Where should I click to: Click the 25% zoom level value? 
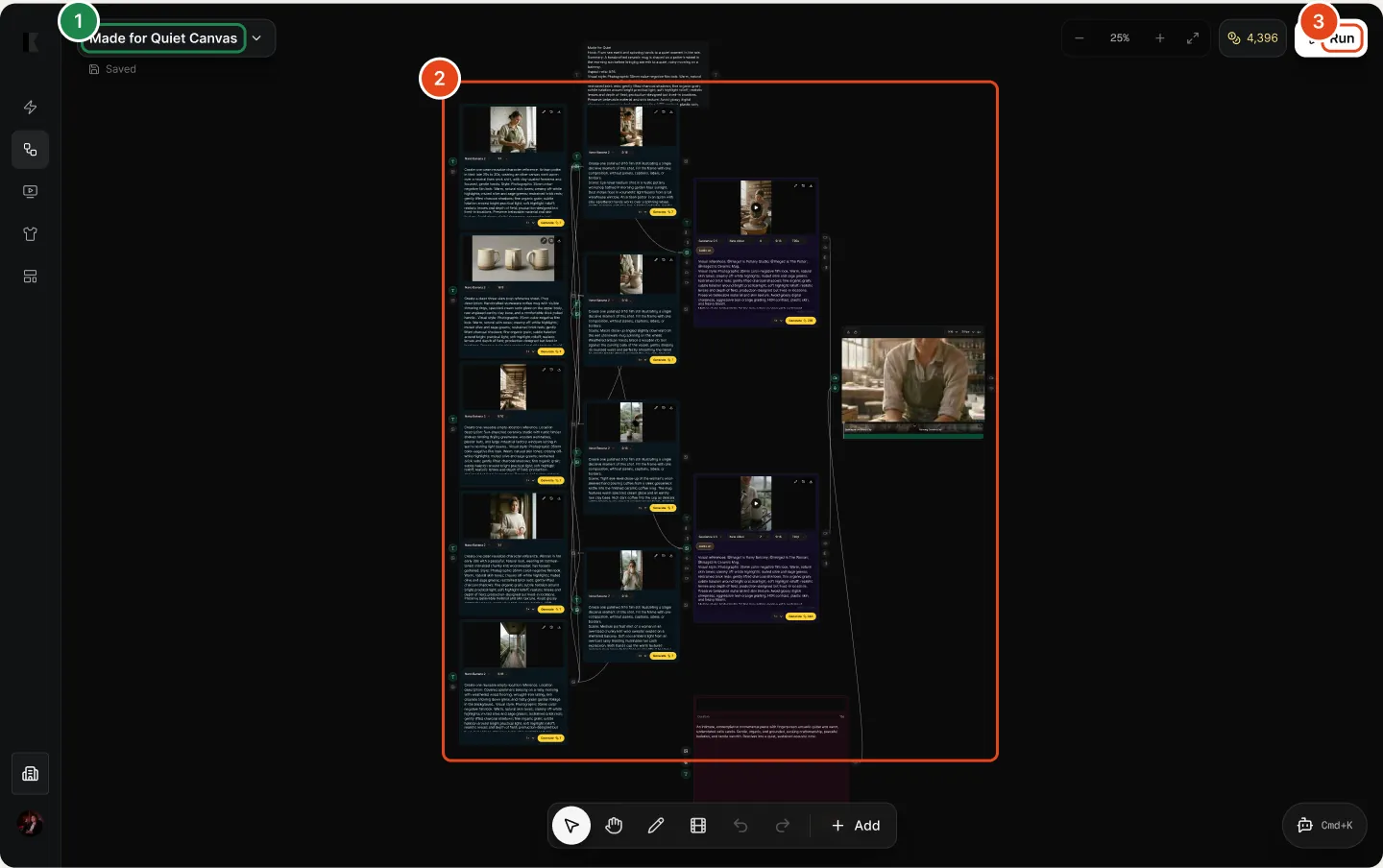coord(1120,38)
